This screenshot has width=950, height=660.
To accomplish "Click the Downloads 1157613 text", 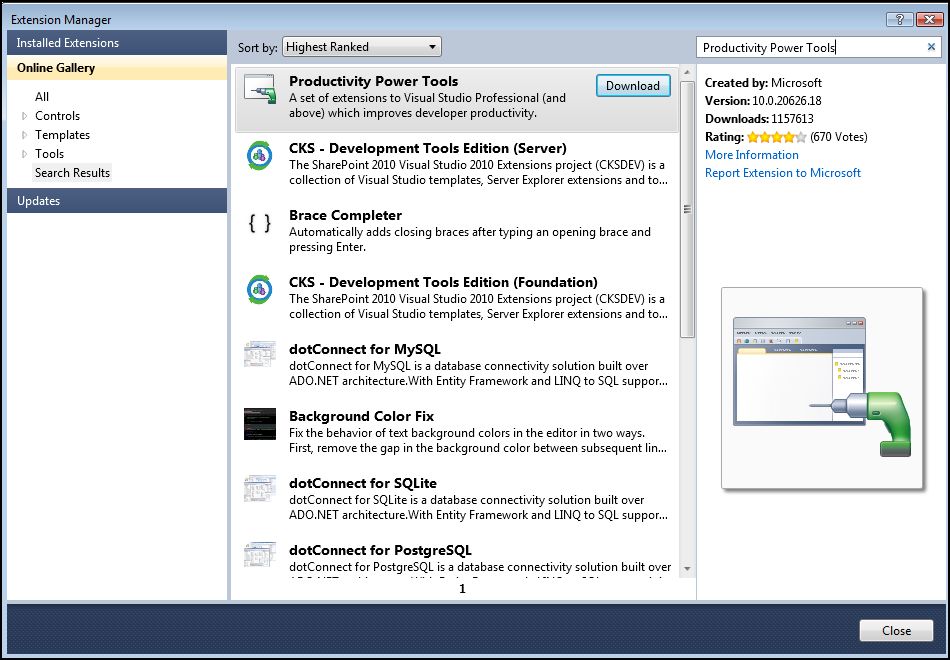I will pos(759,119).
